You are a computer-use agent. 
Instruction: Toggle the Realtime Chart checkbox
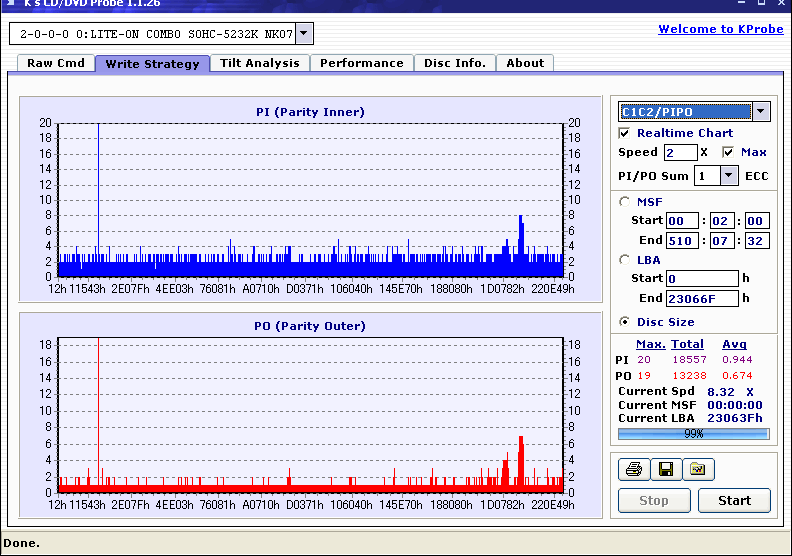point(625,133)
